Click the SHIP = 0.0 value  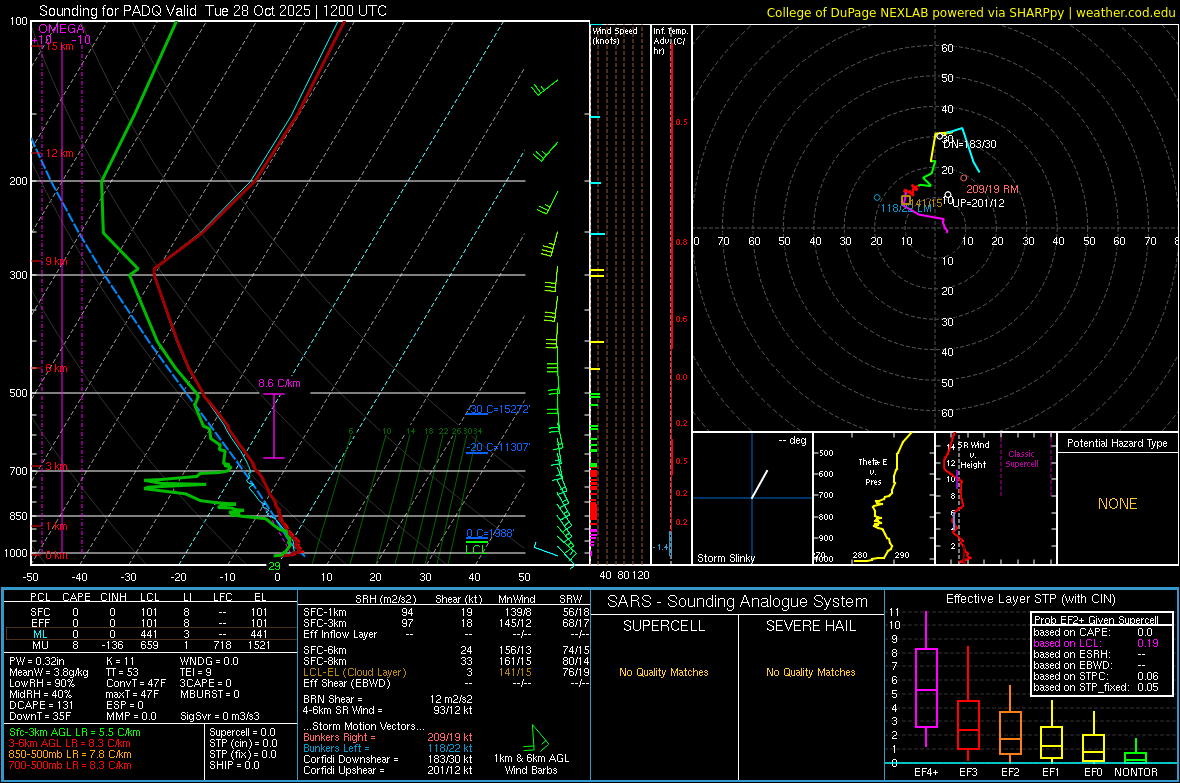pos(234,766)
